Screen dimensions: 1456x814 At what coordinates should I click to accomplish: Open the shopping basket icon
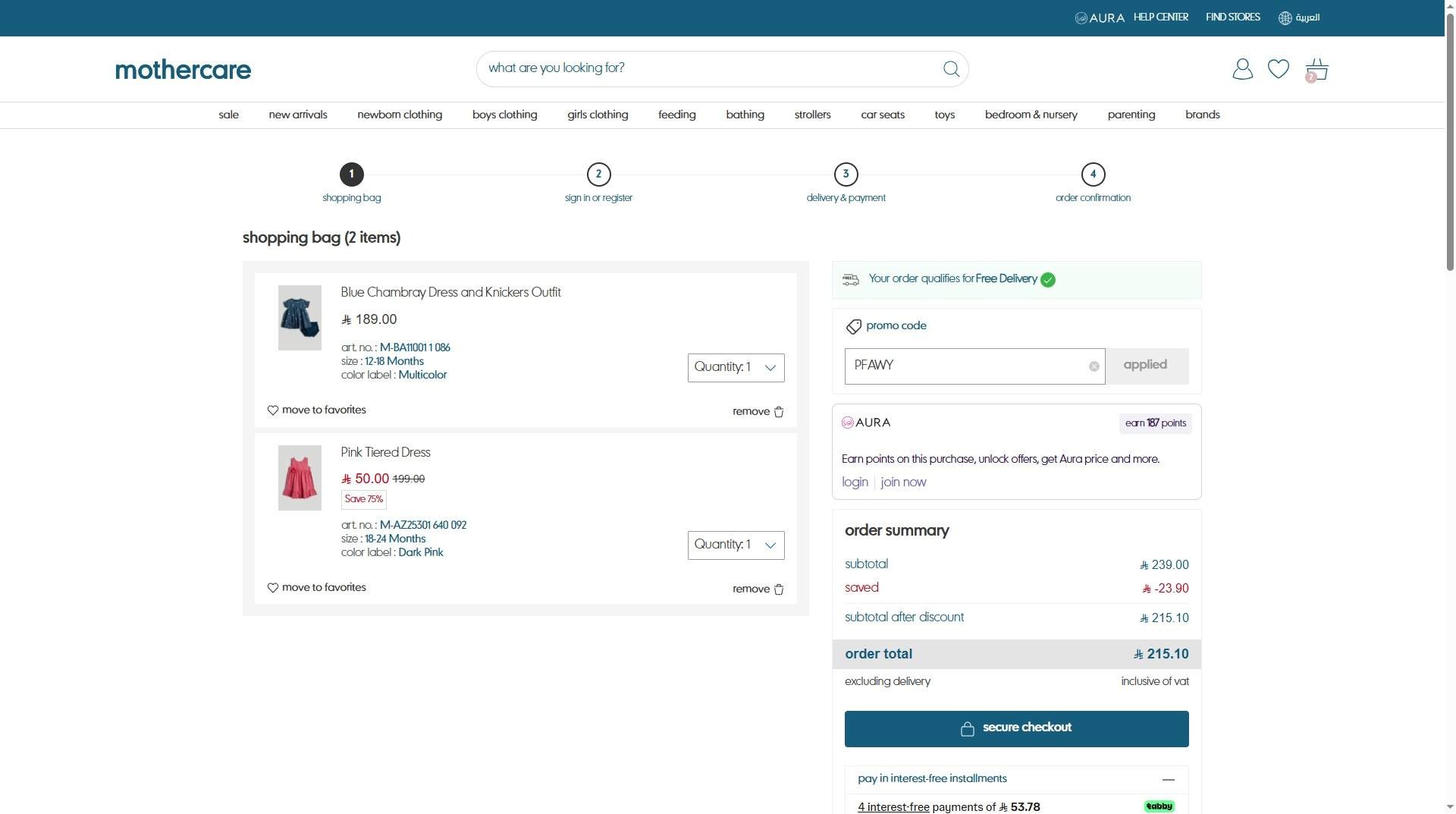click(1316, 70)
